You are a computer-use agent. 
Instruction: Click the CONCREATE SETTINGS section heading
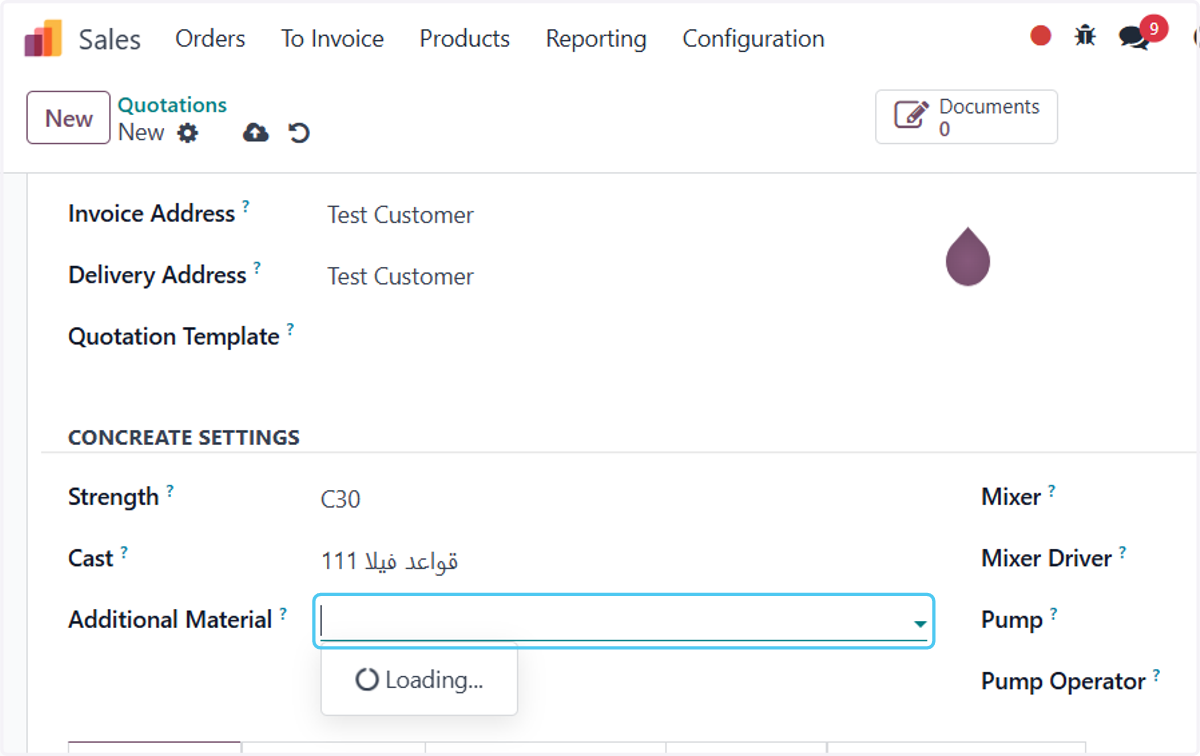pyautogui.click(x=184, y=438)
